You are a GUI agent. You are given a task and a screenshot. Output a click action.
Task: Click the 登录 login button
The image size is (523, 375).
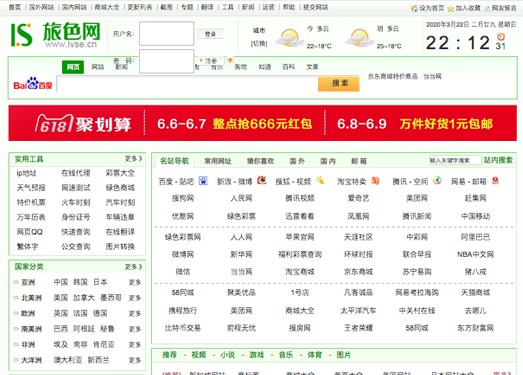[210, 34]
